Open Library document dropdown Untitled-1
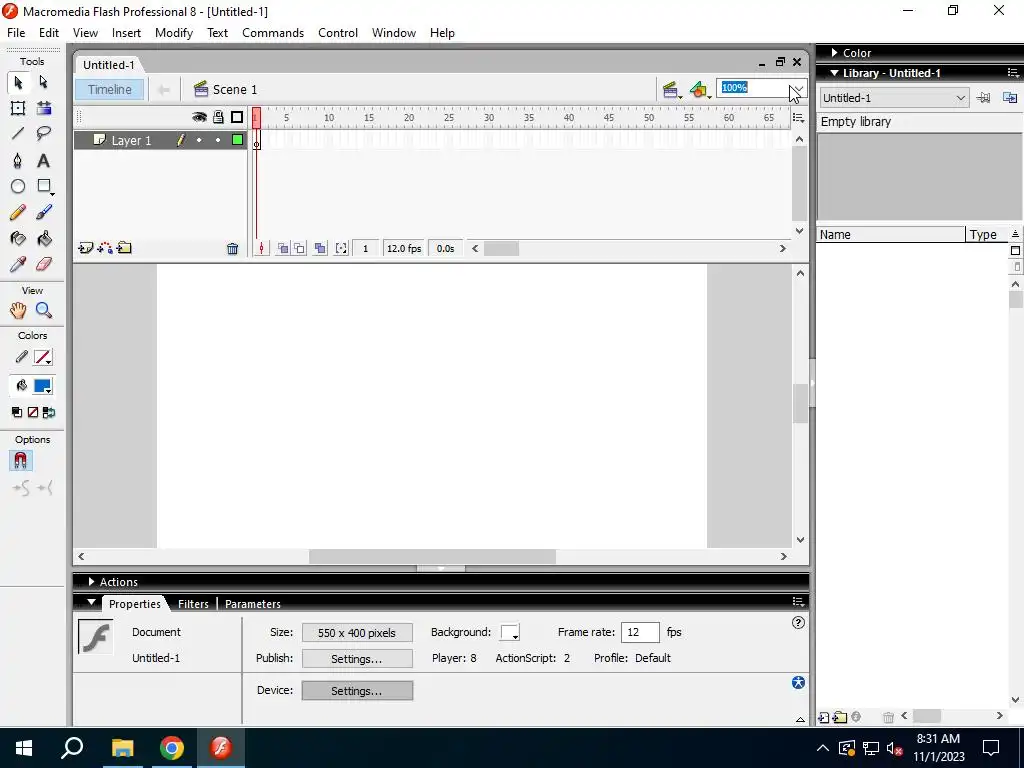The width and height of the screenshot is (1024, 768). [x=894, y=98]
